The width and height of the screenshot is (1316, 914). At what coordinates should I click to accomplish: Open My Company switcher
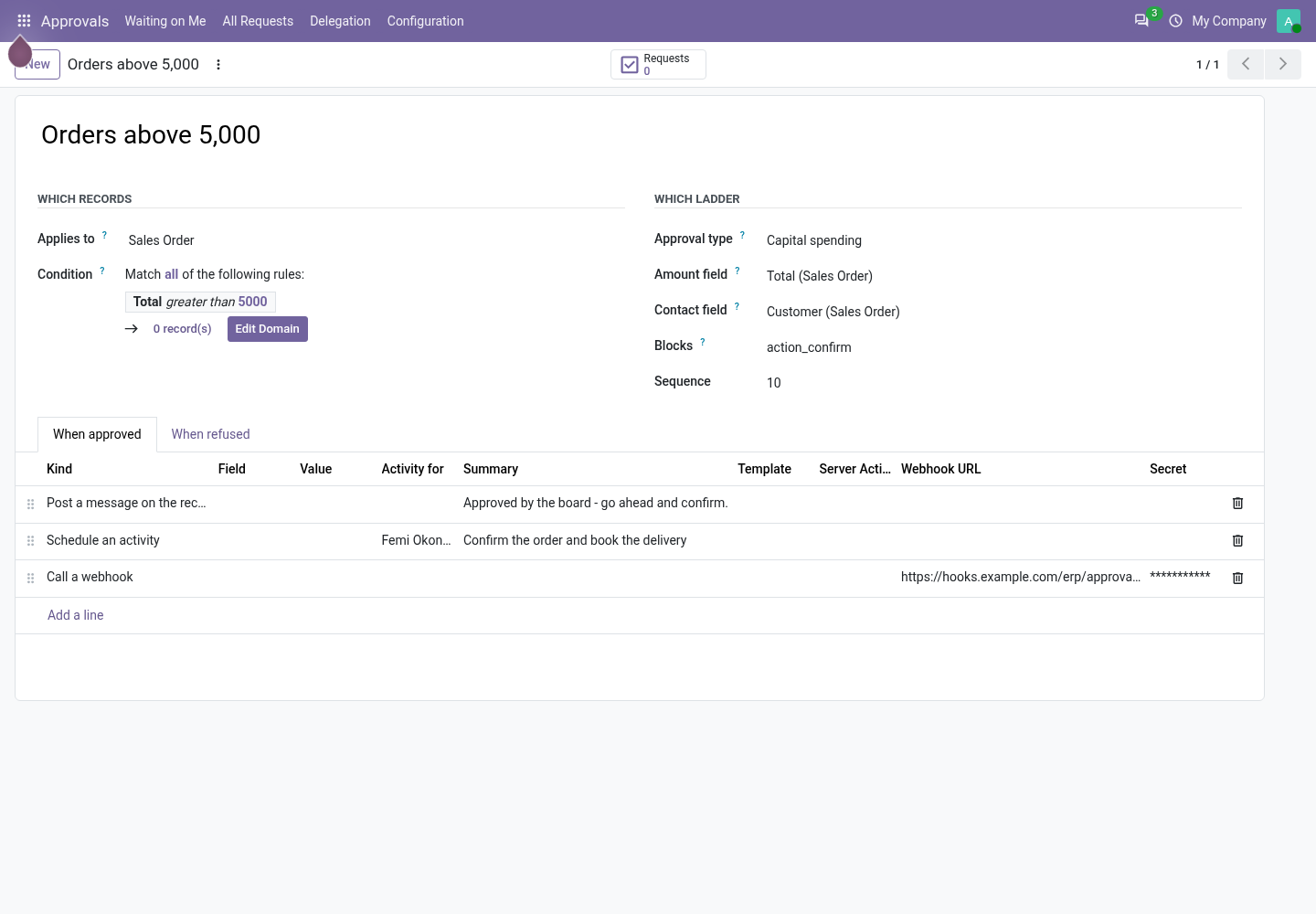pyautogui.click(x=1229, y=20)
